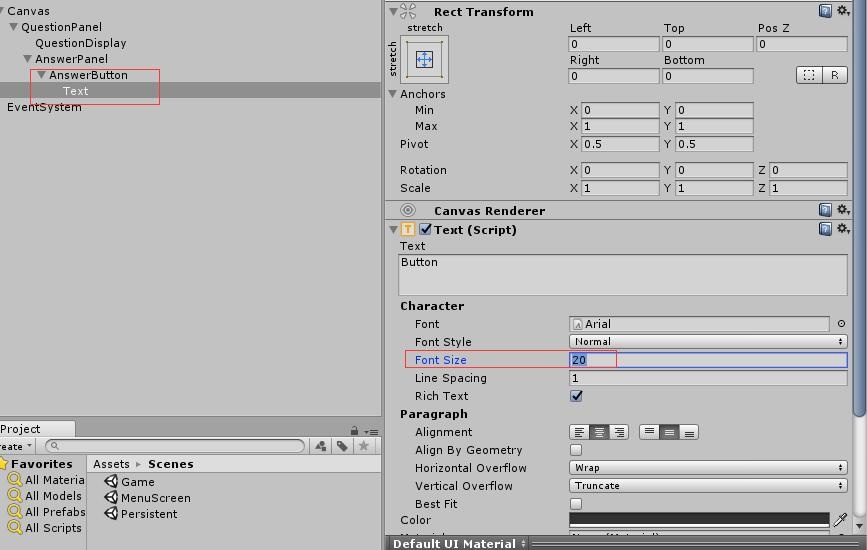
Task: Collapse the Rect Transform component
Action: coord(393,11)
